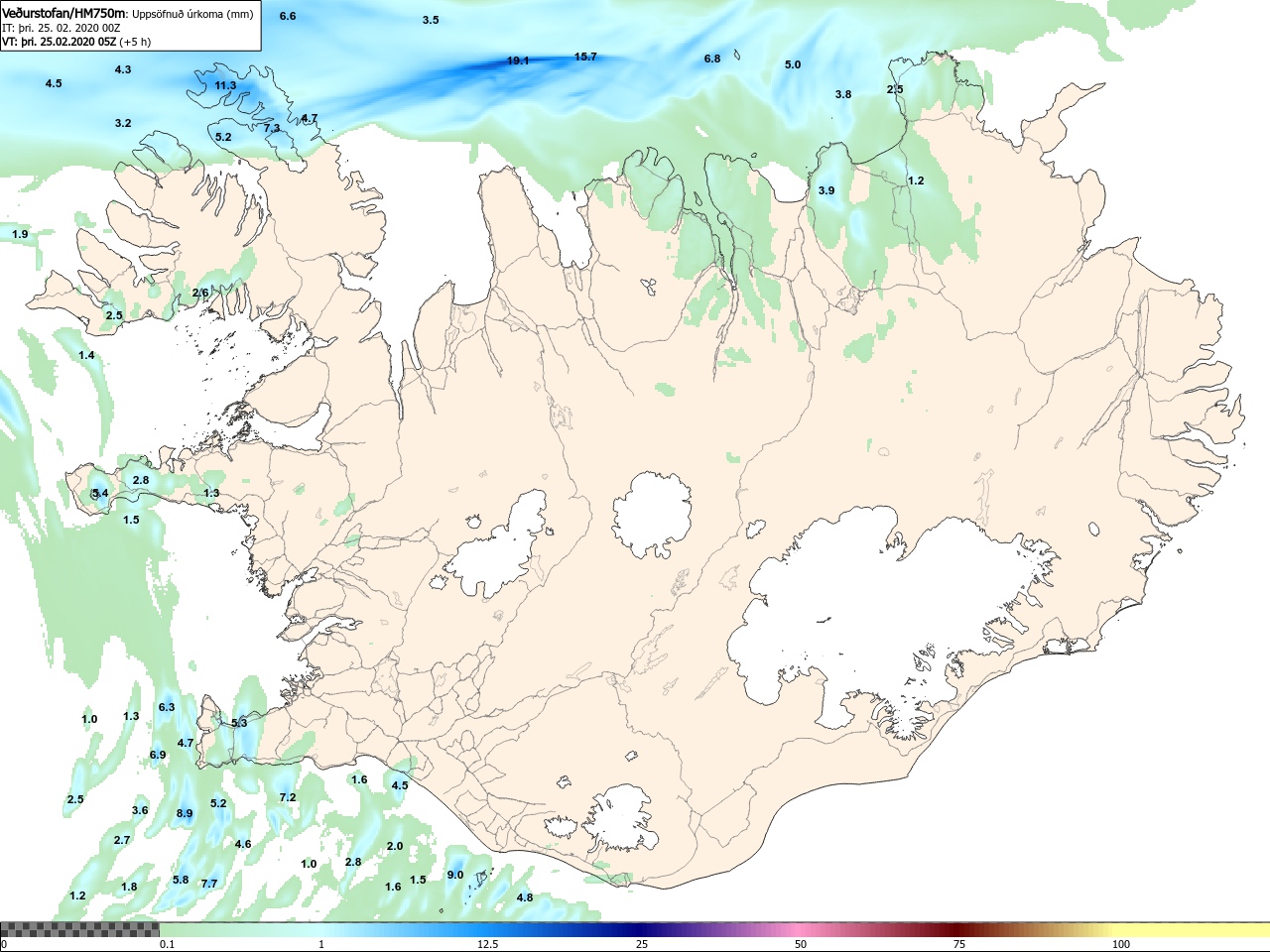Viewport: 1270px width, 952px height.
Task: Click the Uppsöfnuð úrkoma (mm) caption
Action: tap(192, 13)
